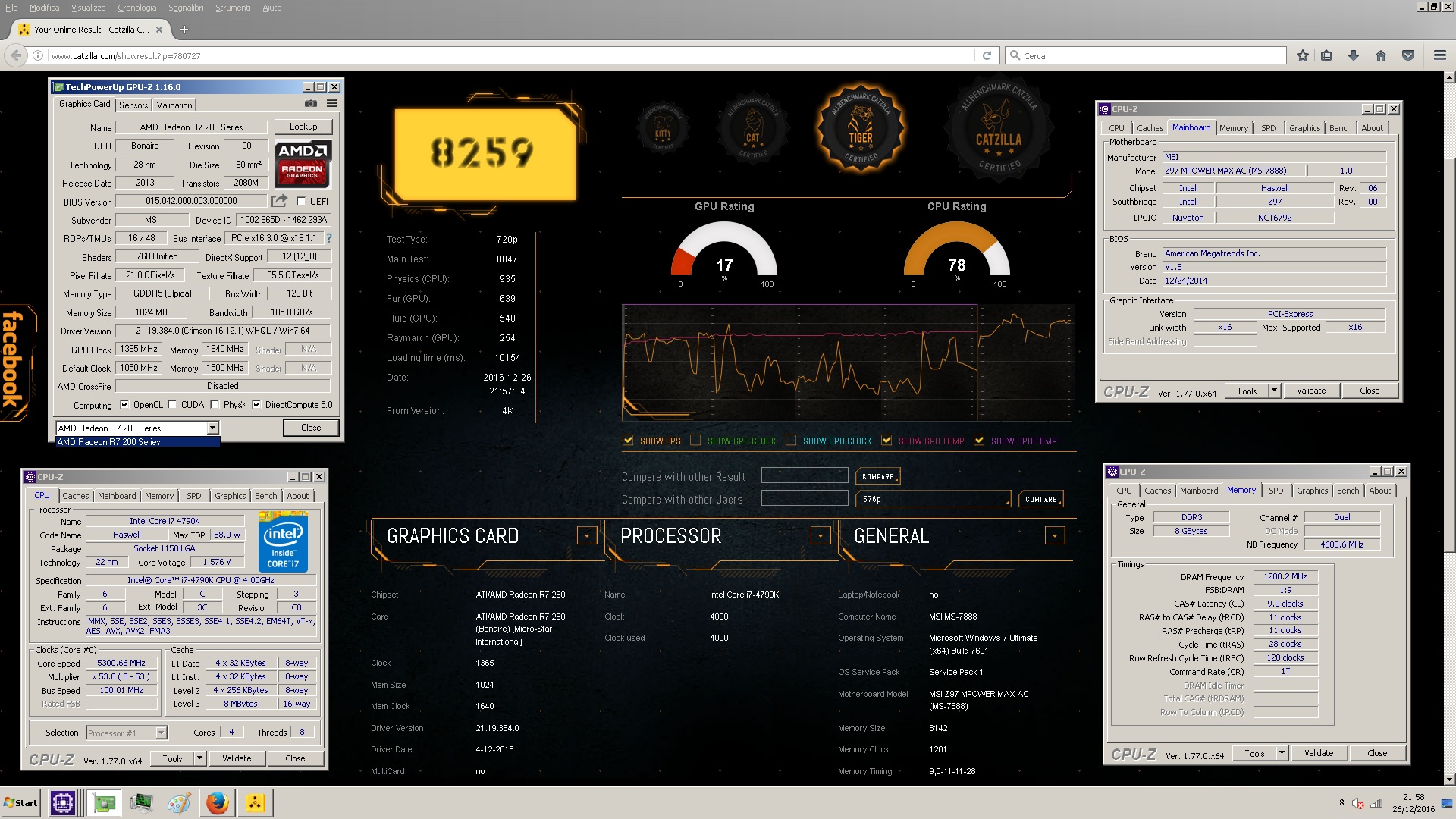Viewport: 1456px width, 819px height.
Task: Open the GPU-Z taskbar icon
Action: 104,802
